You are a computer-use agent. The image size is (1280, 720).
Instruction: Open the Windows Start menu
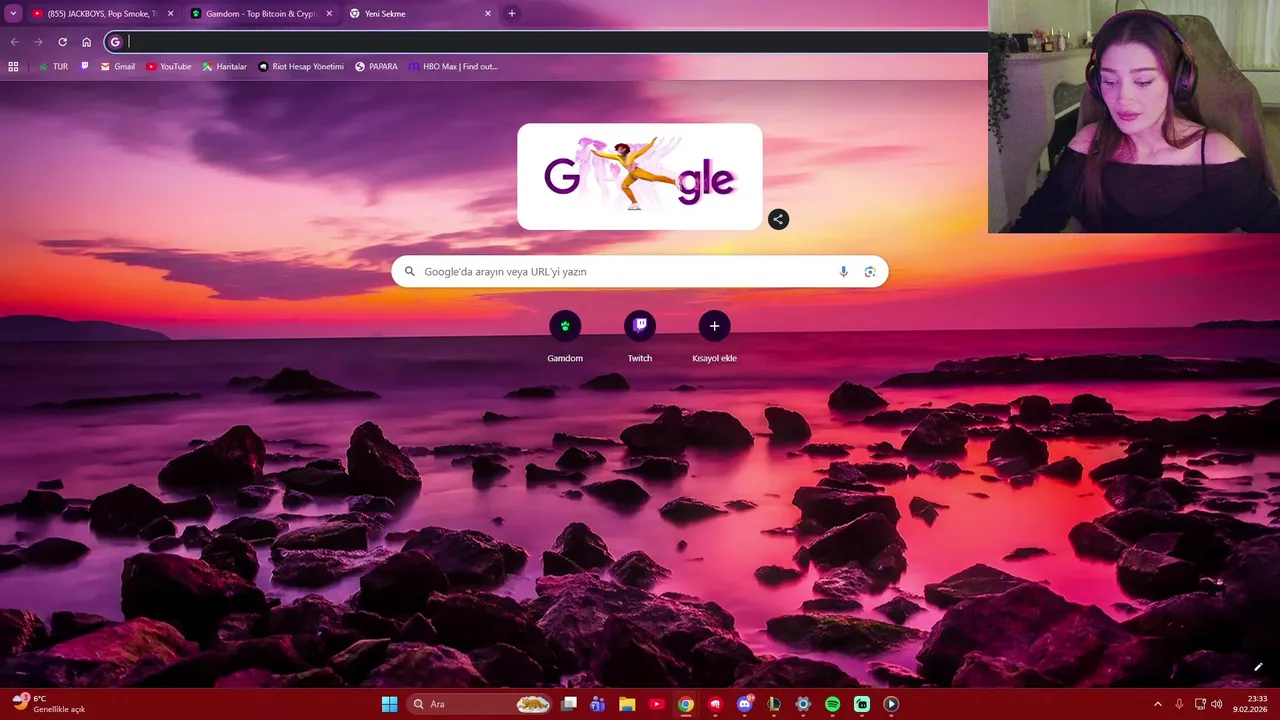(389, 704)
